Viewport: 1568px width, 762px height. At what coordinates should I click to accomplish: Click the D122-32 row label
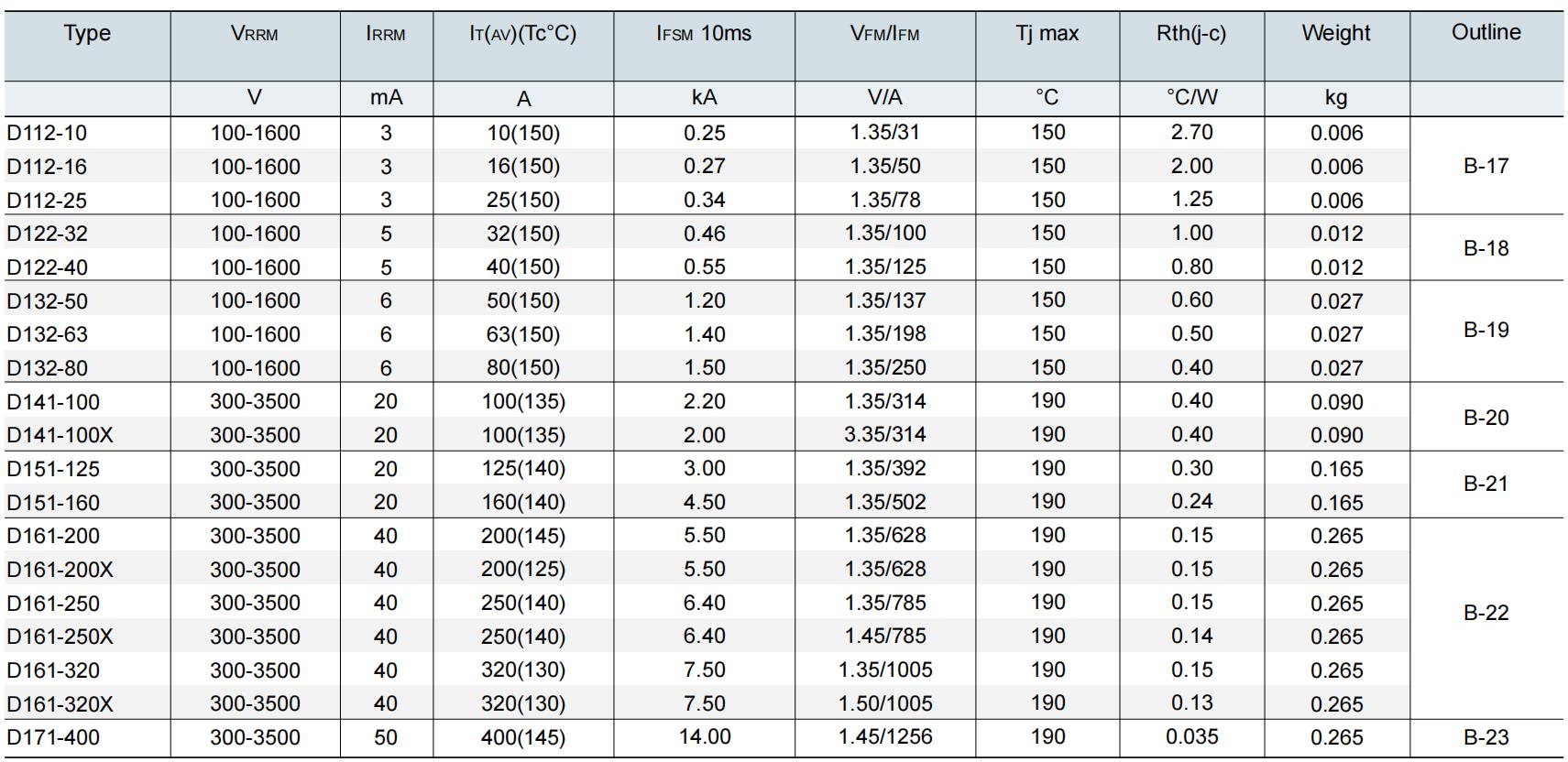pos(47,234)
